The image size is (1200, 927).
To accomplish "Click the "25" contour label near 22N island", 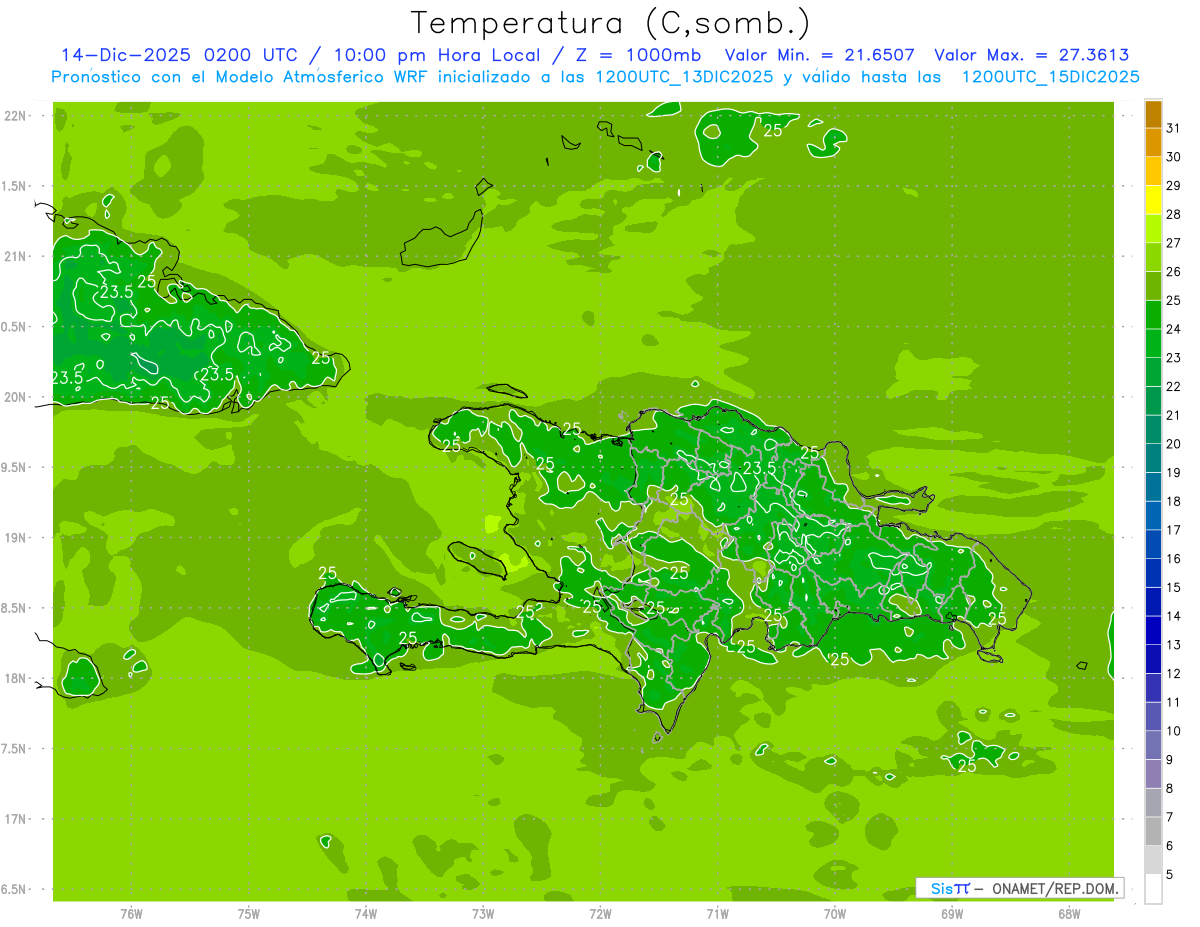I will [773, 130].
